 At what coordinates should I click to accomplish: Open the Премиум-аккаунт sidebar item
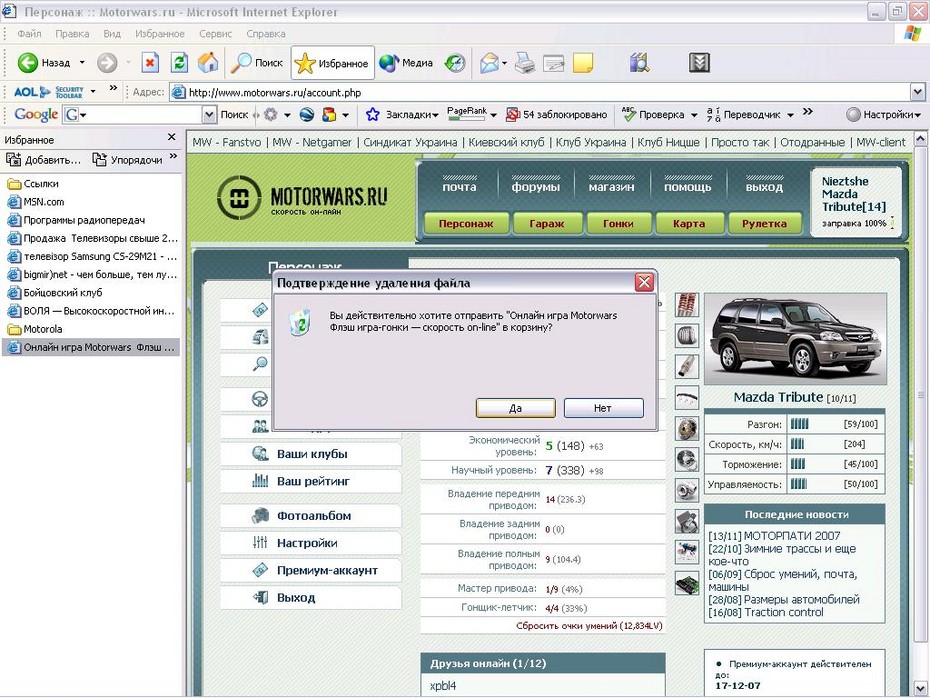(311, 570)
